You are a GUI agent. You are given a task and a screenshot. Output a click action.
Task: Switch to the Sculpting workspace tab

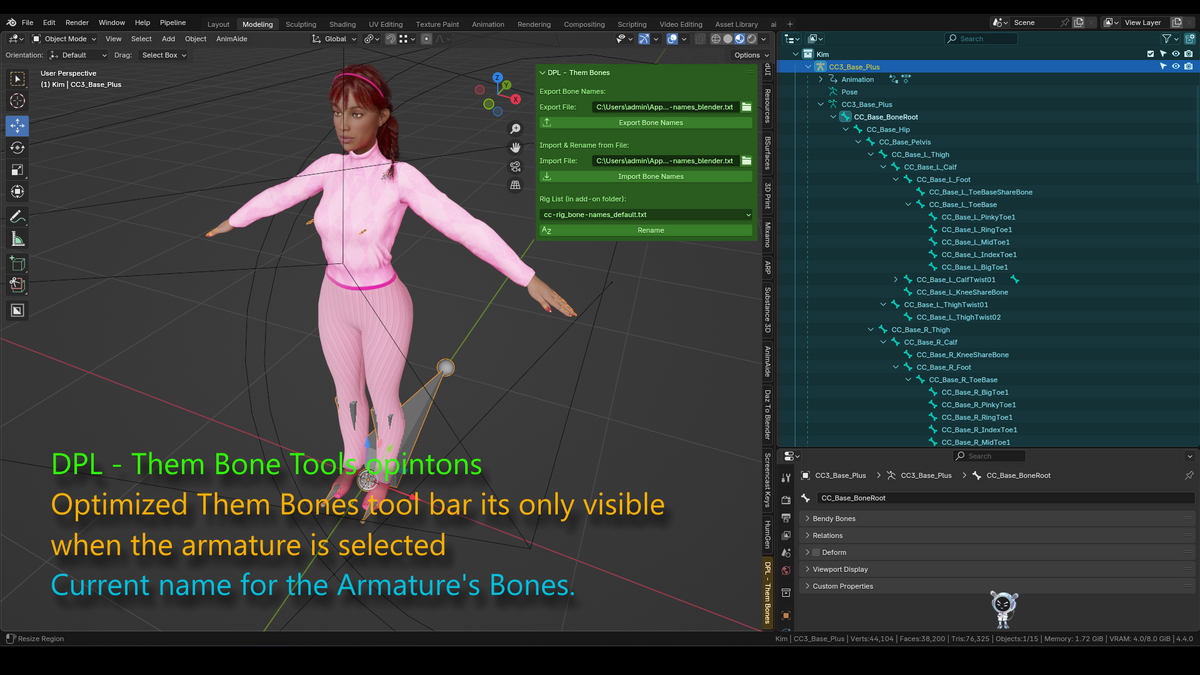[x=300, y=24]
